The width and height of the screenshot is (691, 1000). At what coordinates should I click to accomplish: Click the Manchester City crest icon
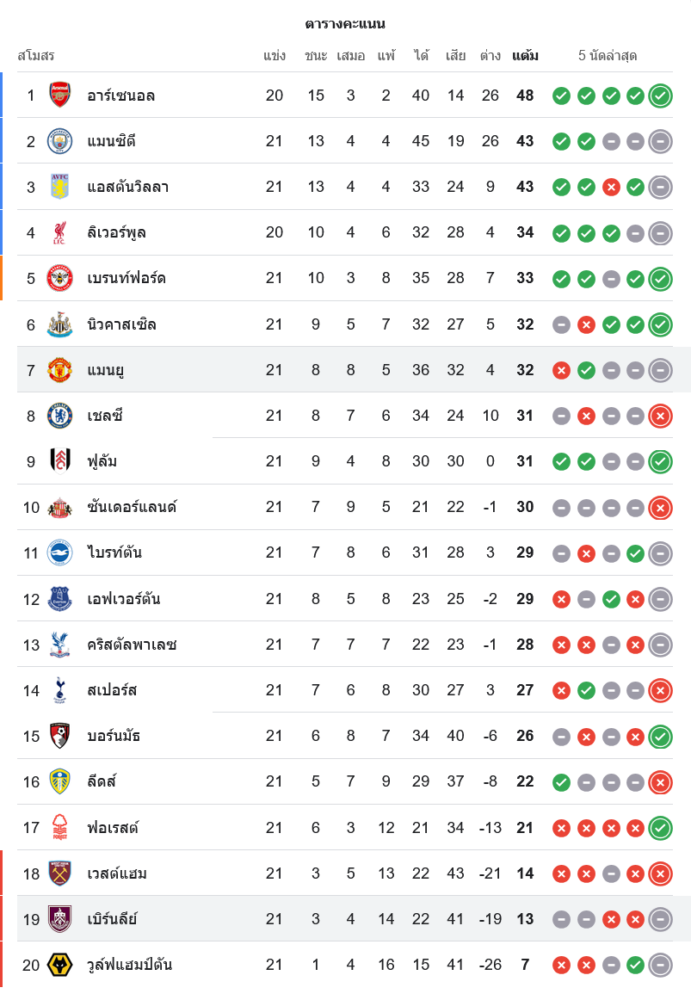[61, 141]
